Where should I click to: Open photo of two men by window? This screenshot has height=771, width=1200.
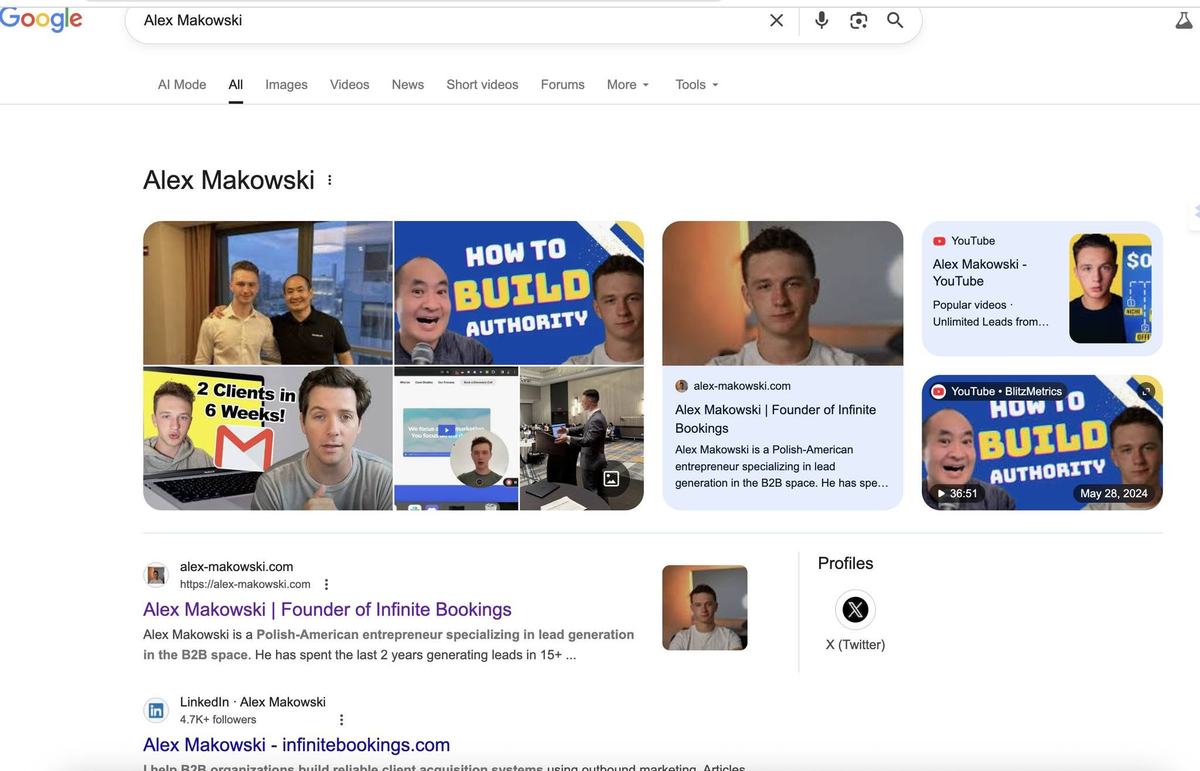pos(268,293)
